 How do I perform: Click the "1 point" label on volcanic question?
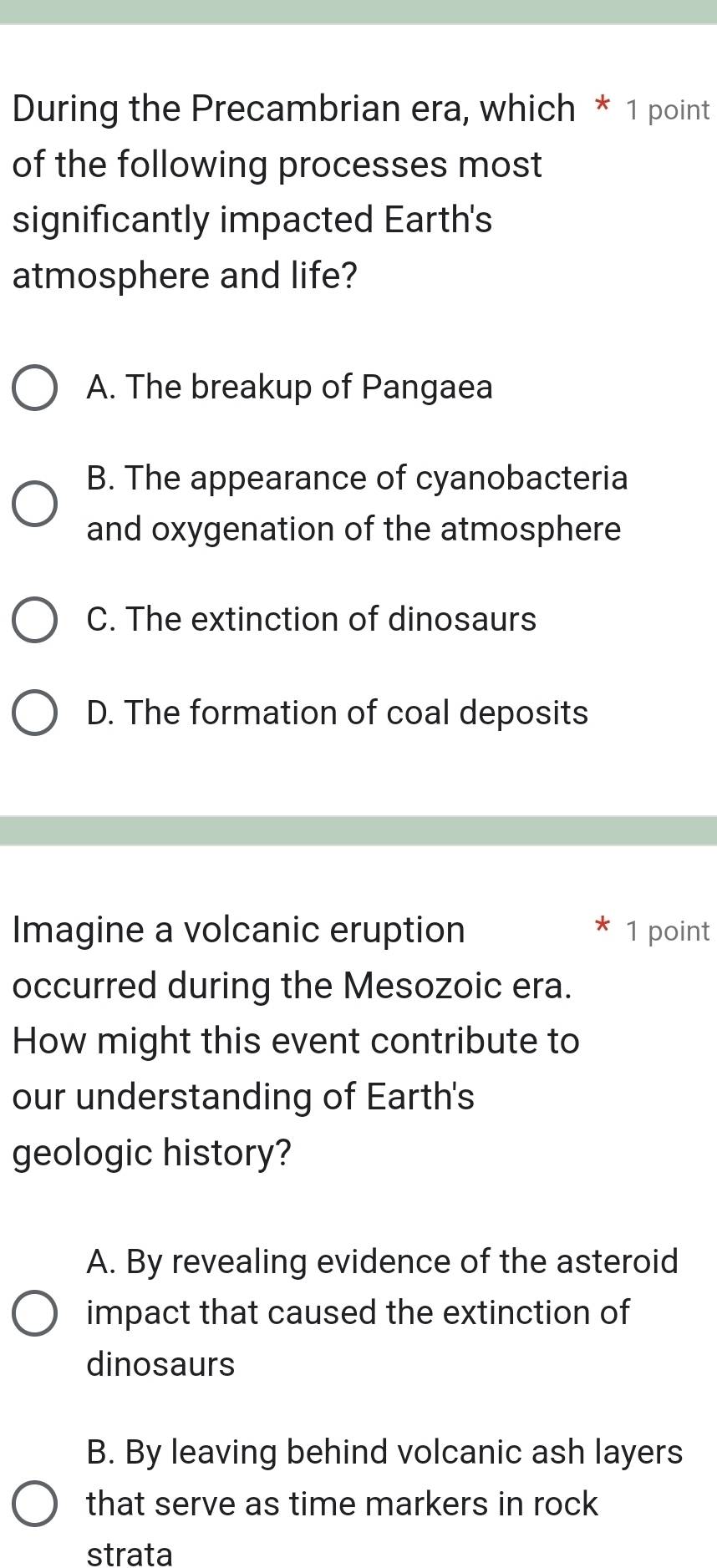click(x=668, y=931)
